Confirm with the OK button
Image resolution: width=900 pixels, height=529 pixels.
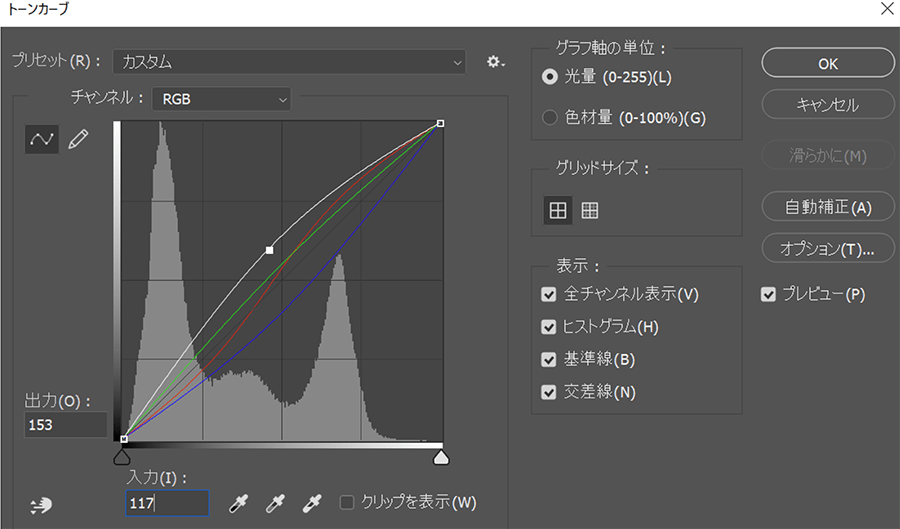tap(828, 63)
